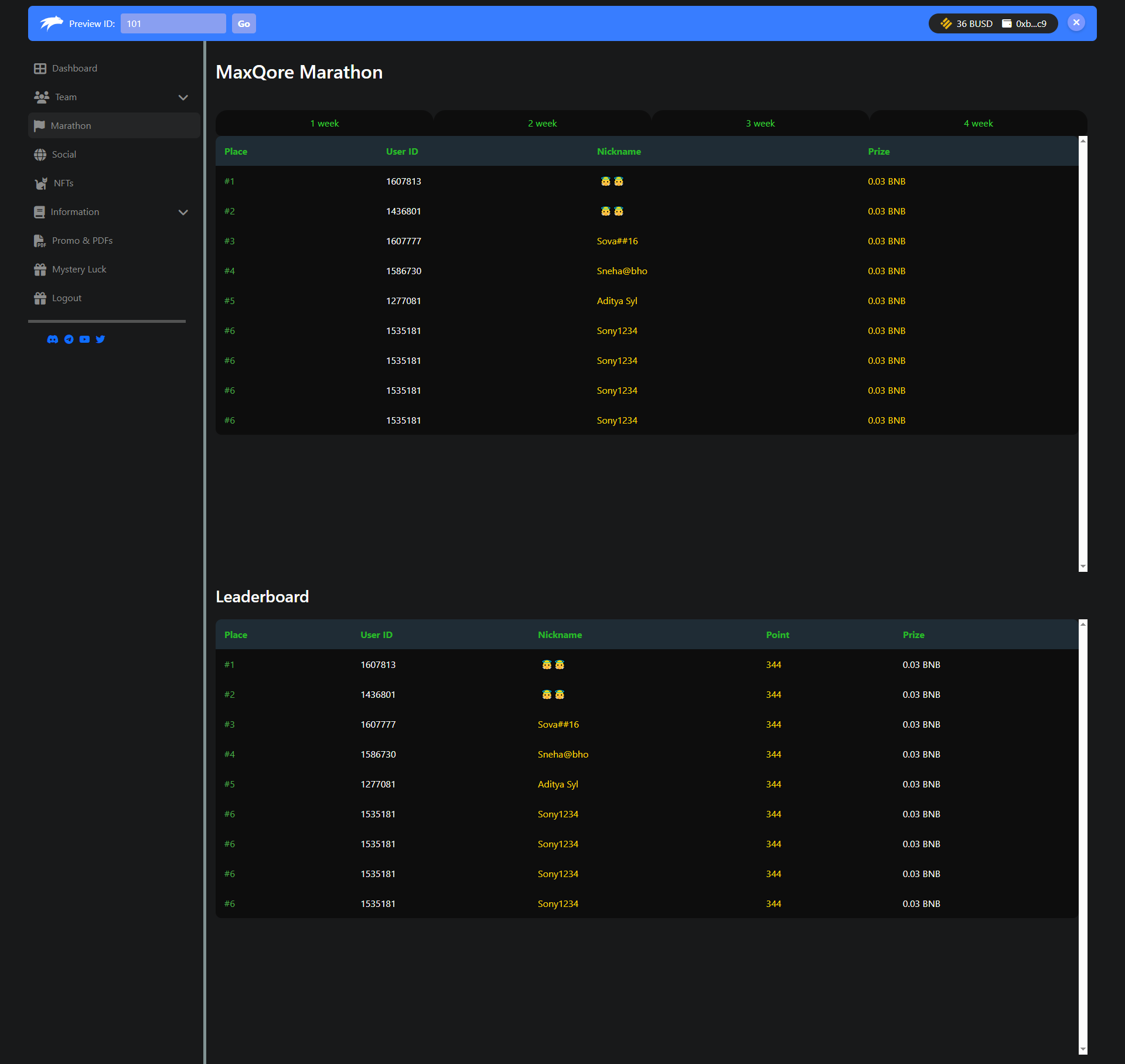Close the preview bar with X button
1125x1064 pixels.
[x=1076, y=22]
